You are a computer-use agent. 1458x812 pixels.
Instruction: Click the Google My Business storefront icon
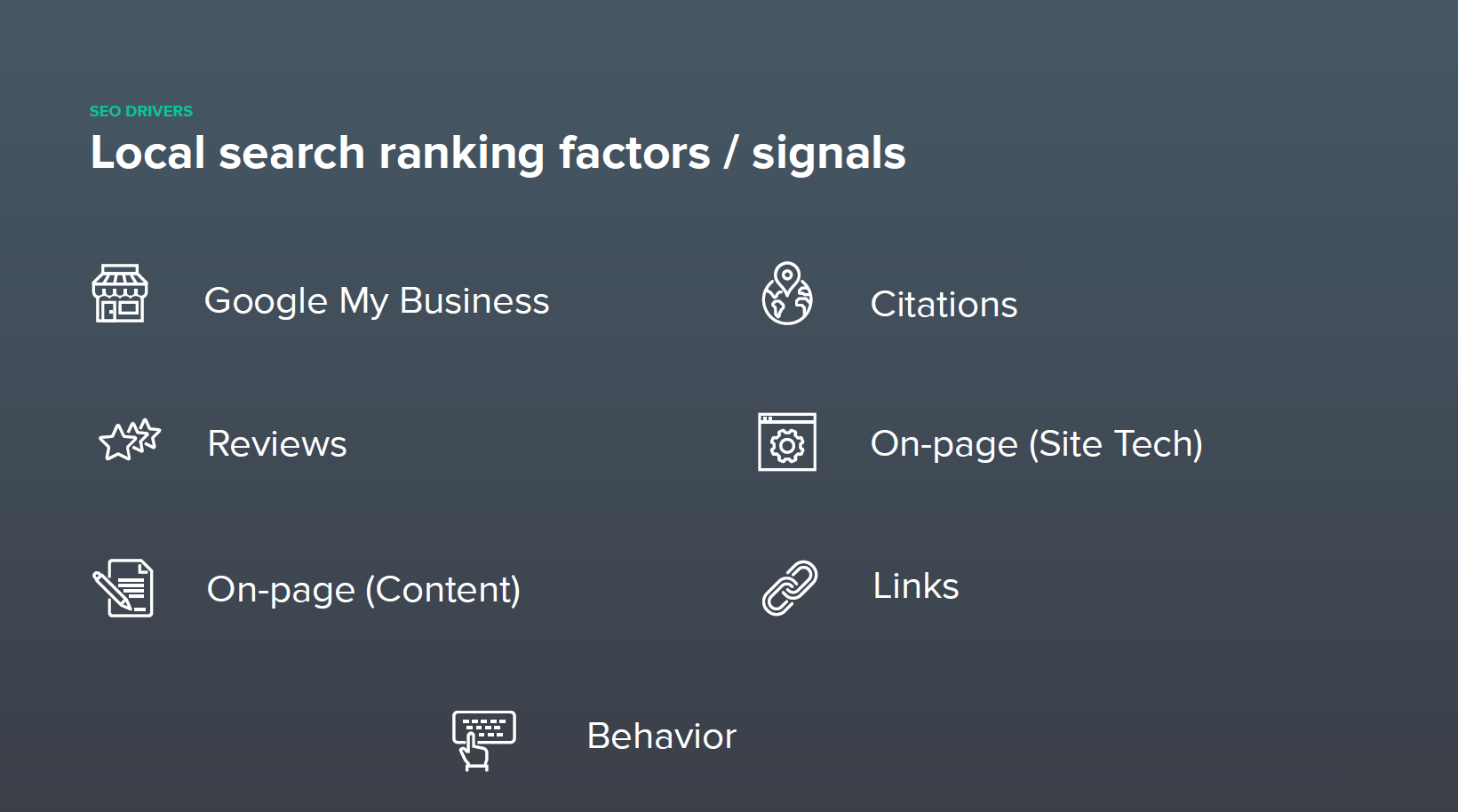tap(120, 293)
